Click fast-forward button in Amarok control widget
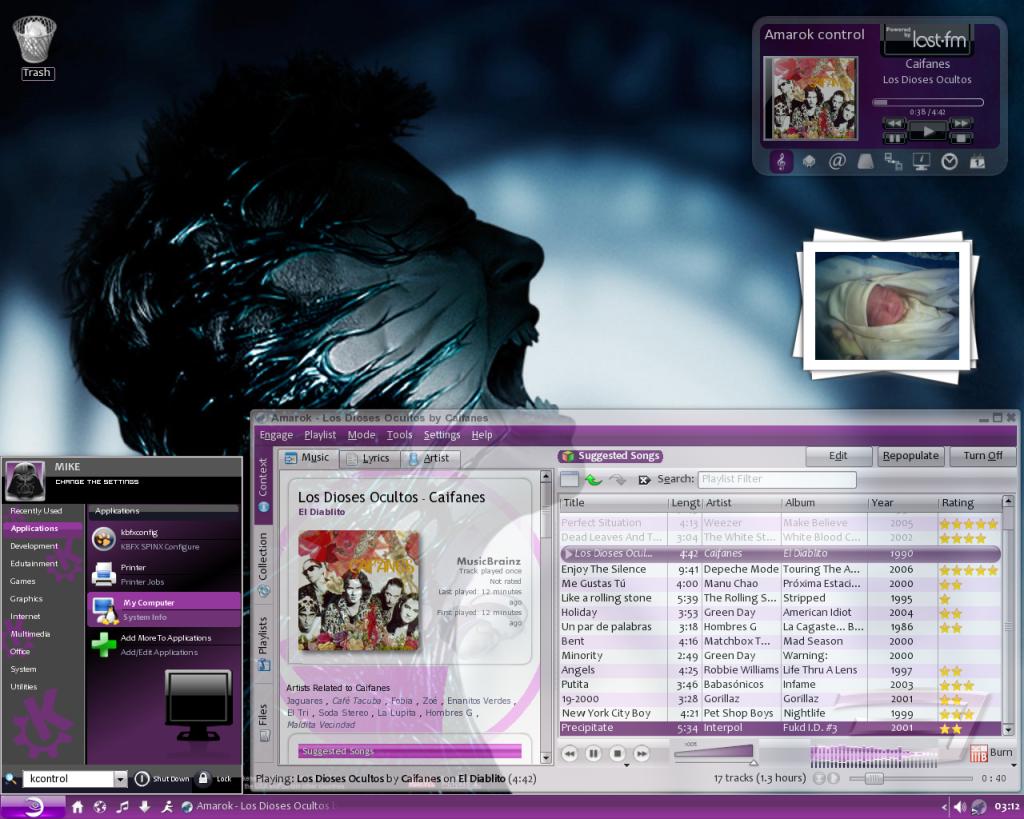The width and height of the screenshot is (1024, 819). (960, 123)
